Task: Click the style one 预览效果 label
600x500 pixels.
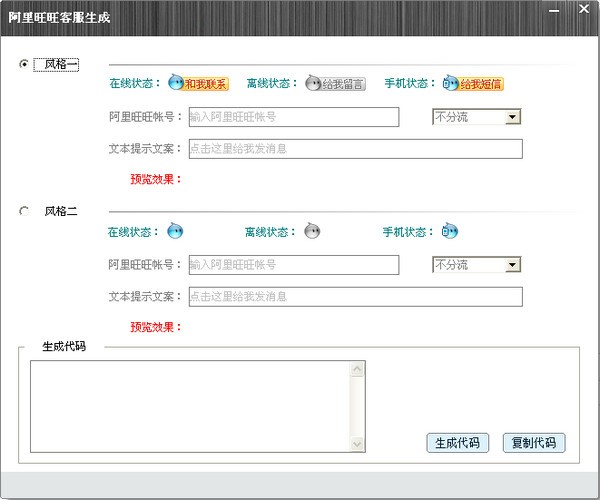Action: [x=155, y=179]
